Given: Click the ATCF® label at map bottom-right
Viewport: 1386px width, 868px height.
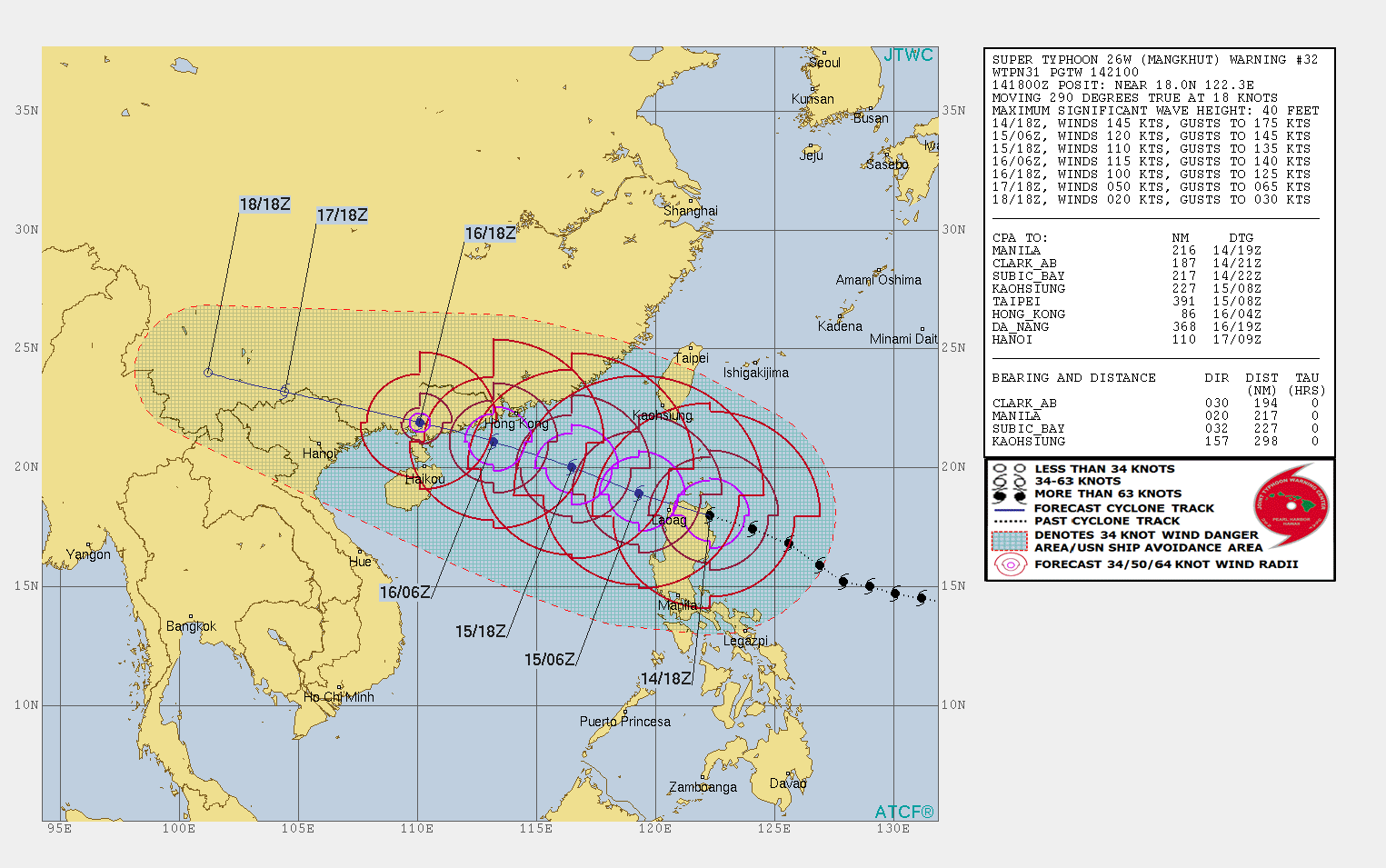Looking at the screenshot, I should (x=904, y=812).
